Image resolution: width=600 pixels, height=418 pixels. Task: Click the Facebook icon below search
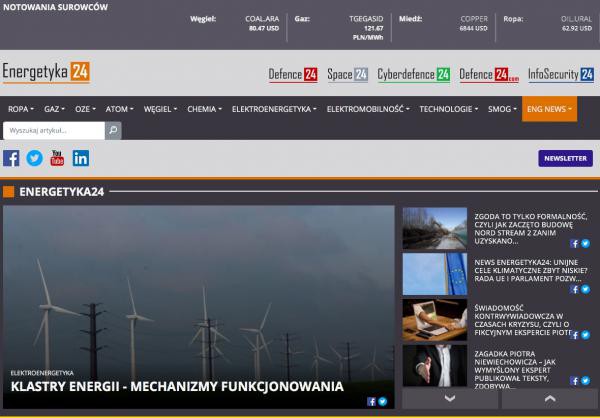pyautogui.click(x=12, y=158)
